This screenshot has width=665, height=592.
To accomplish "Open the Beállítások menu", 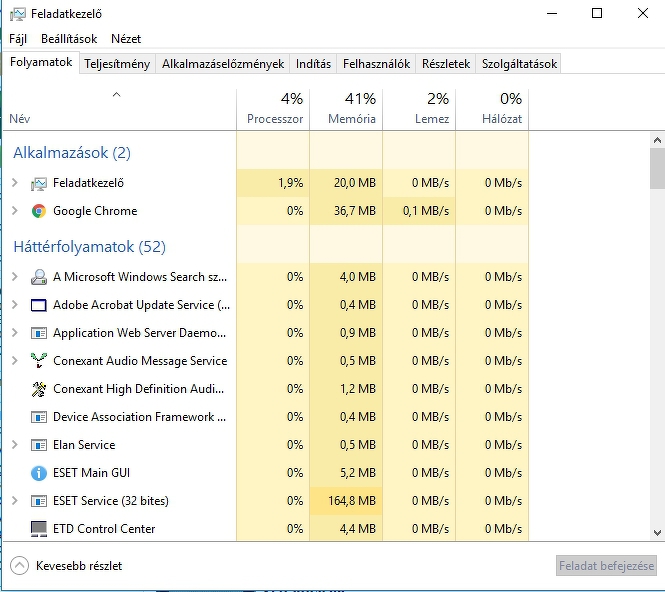I will point(69,39).
